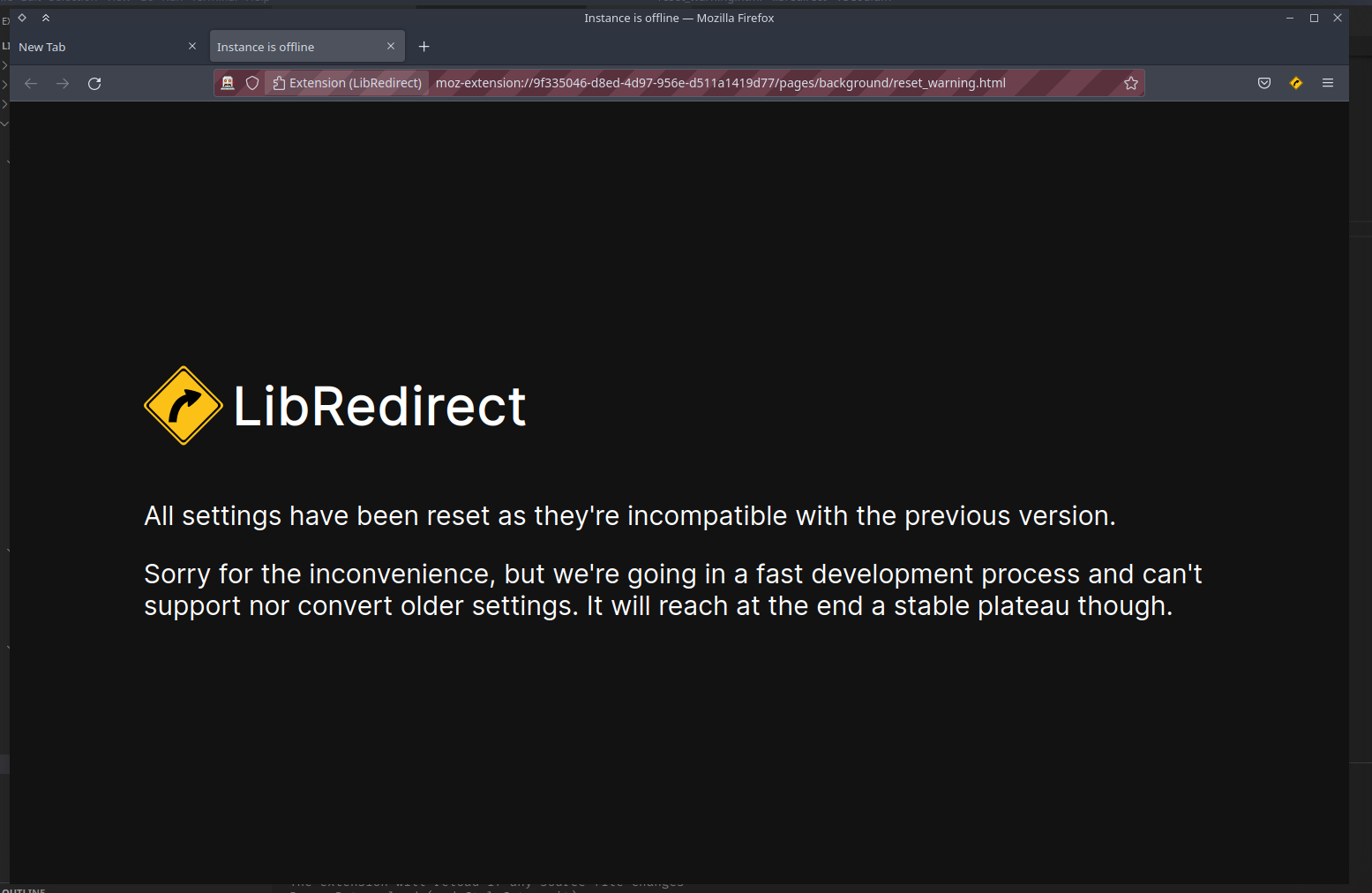Click the robot fingerprinting icon in address bar
Image resolution: width=1372 pixels, height=893 pixels.
[x=228, y=82]
